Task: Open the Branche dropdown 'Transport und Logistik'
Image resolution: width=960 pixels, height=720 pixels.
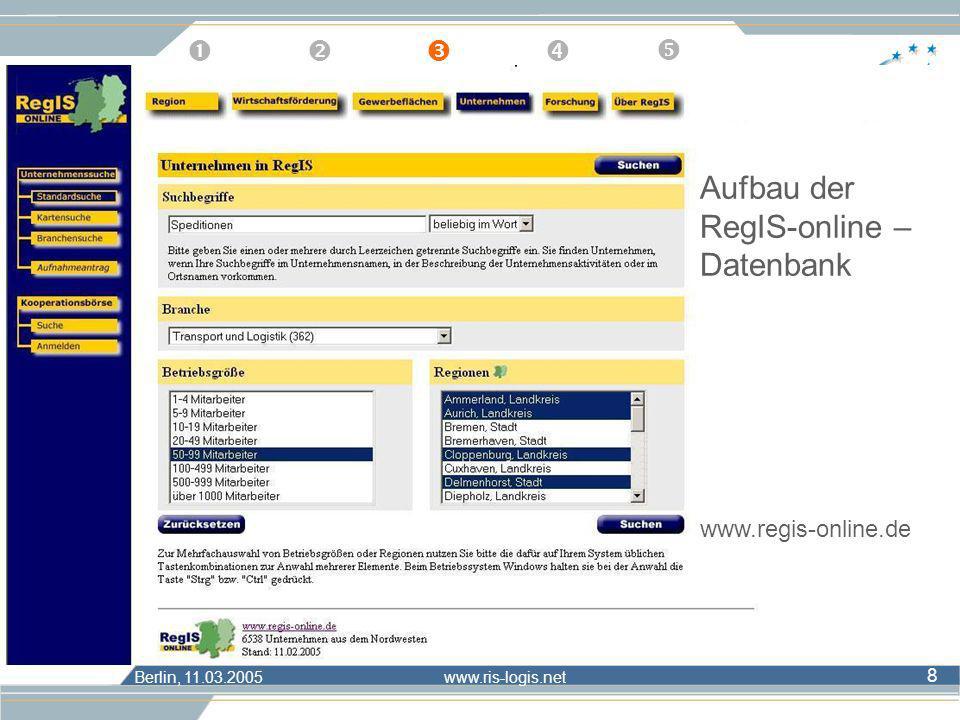Action: (310, 336)
